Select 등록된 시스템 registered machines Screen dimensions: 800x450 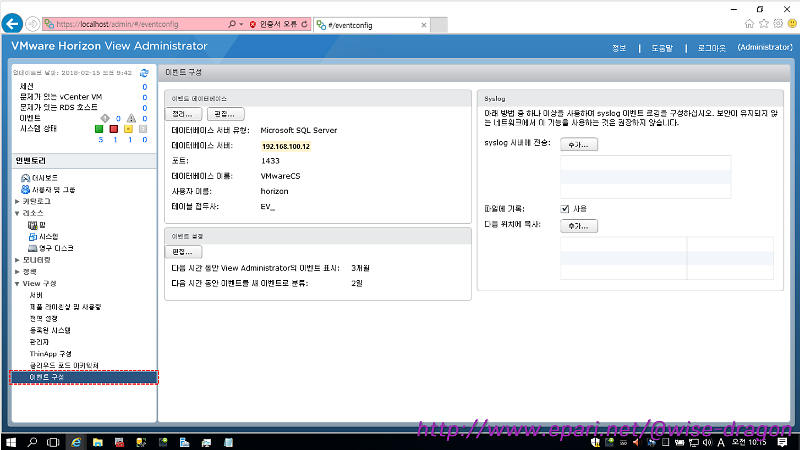pyautogui.click(x=49, y=330)
